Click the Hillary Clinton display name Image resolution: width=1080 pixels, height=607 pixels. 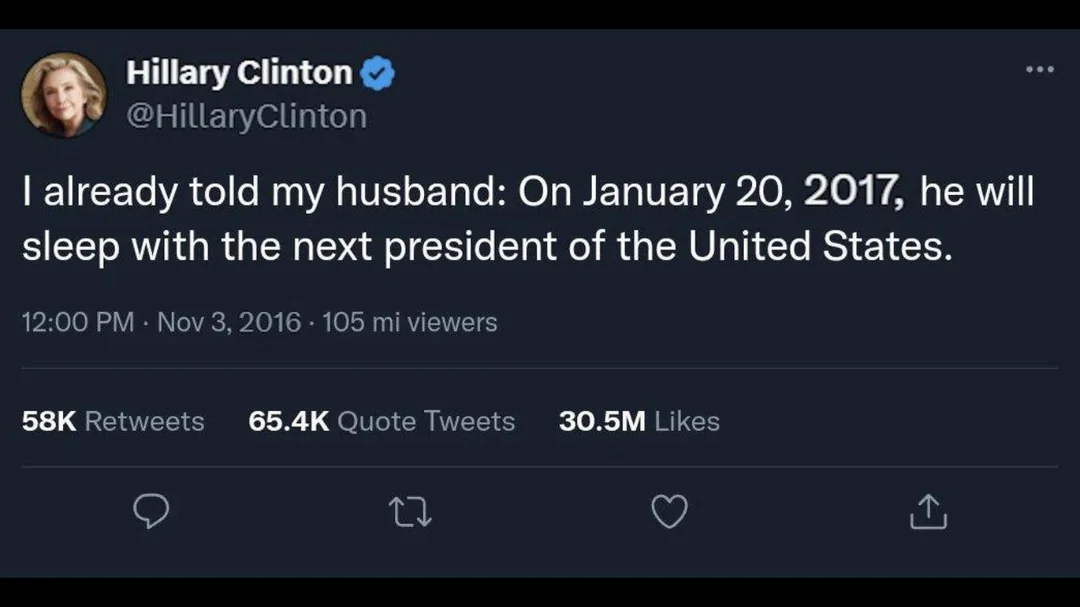coord(239,73)
